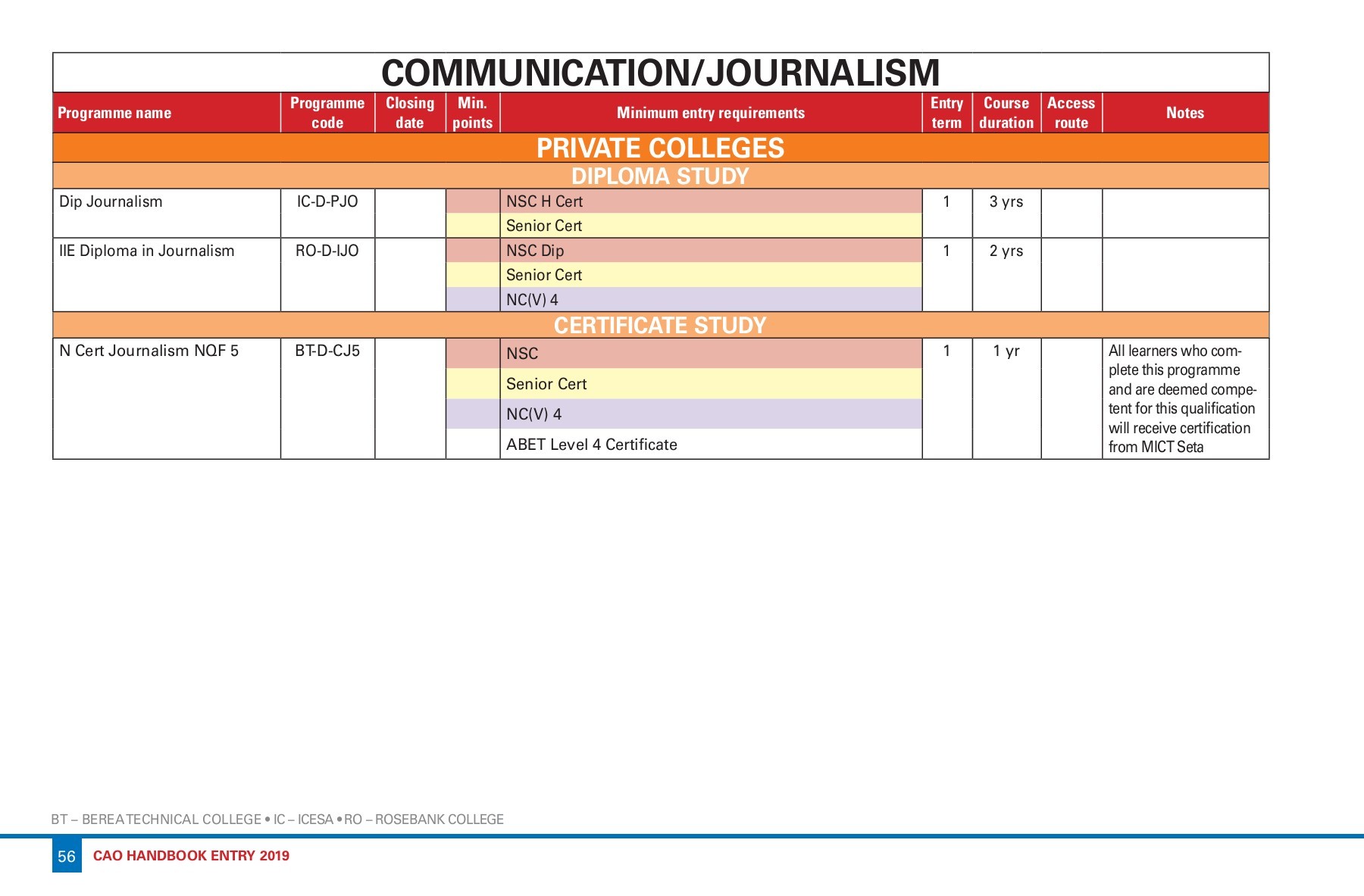Select programme code BT-D-CJ5
The height and width of the screenshot is (896, 1364).
point(327,351)
